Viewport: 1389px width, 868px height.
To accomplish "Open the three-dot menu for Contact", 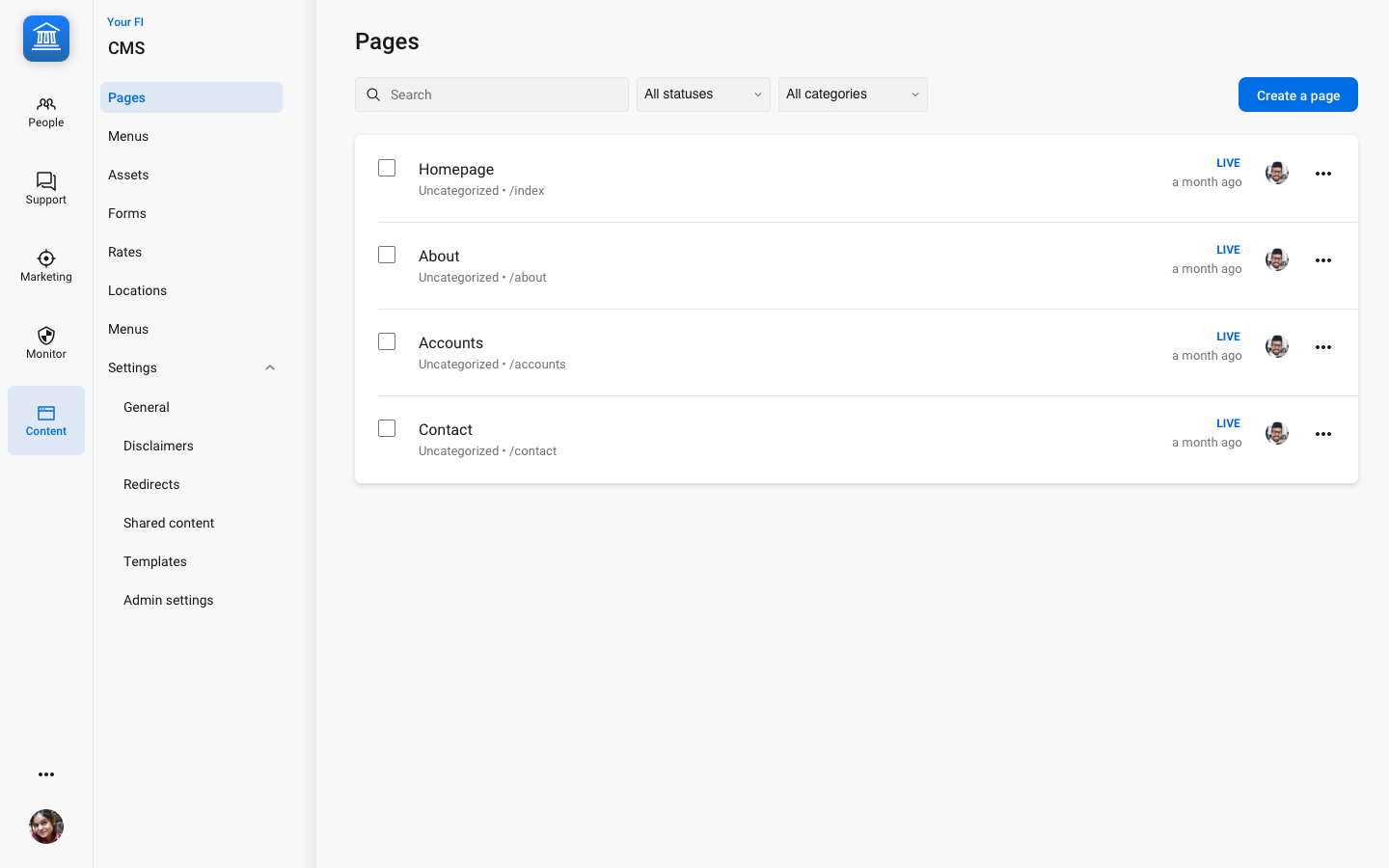I will pos(1323,434).
